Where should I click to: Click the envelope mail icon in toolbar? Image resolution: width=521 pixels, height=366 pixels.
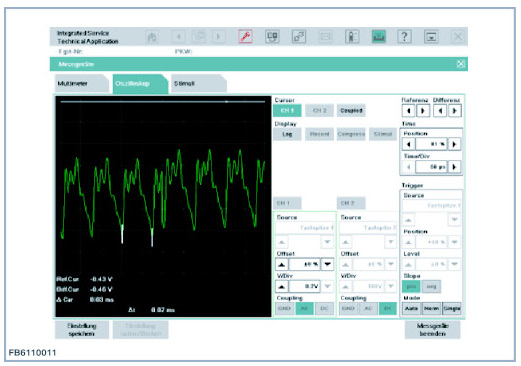coord(325,36)
